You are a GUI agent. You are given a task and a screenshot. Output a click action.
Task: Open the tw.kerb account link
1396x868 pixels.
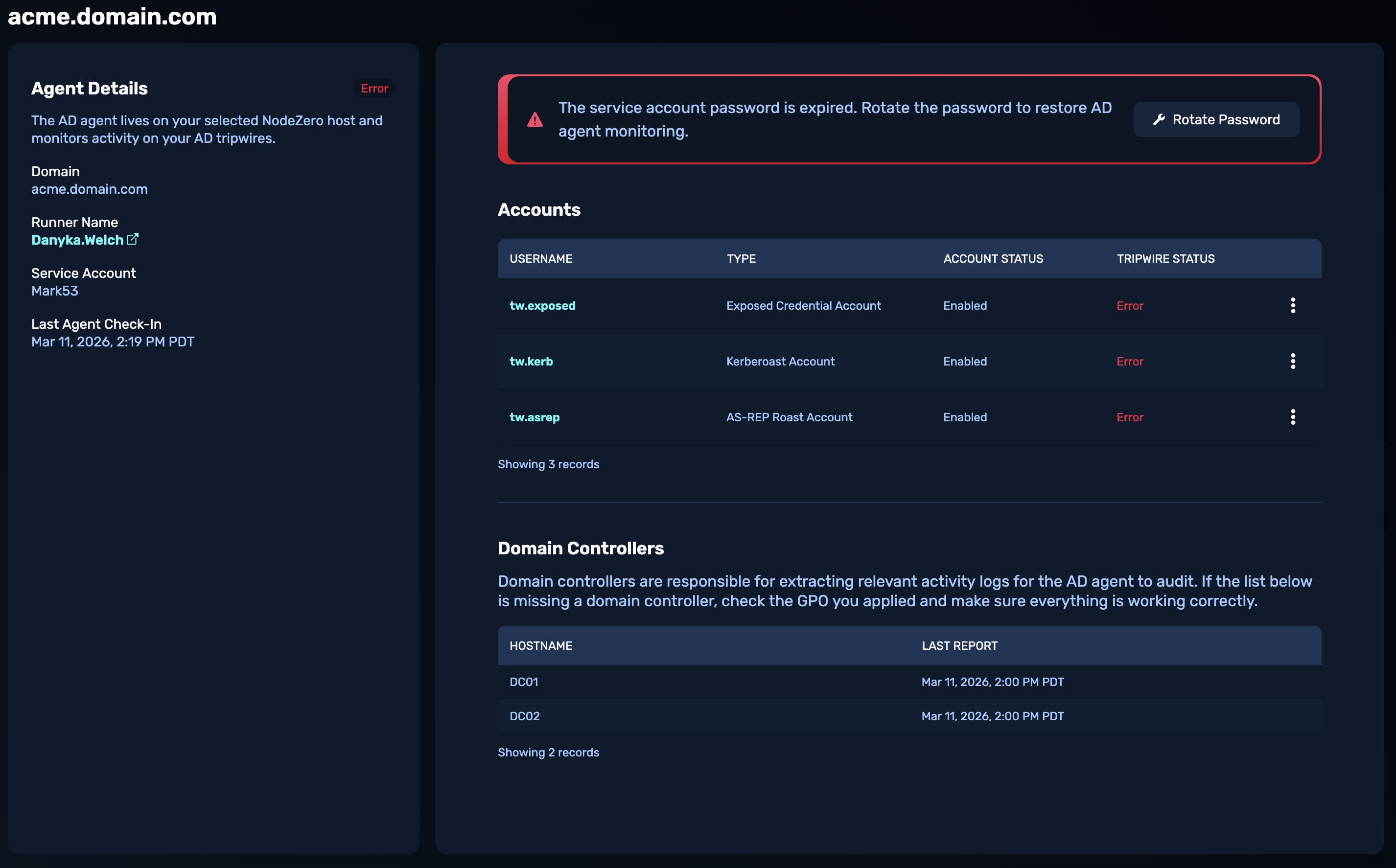(531, 361)
